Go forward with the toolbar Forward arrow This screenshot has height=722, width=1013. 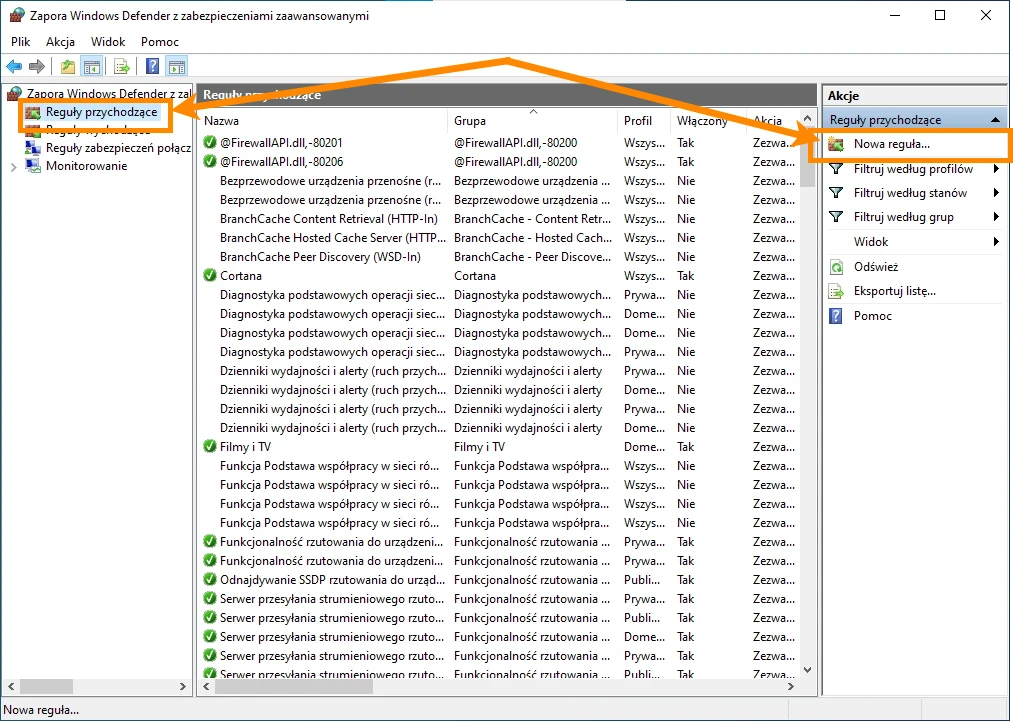37,67
